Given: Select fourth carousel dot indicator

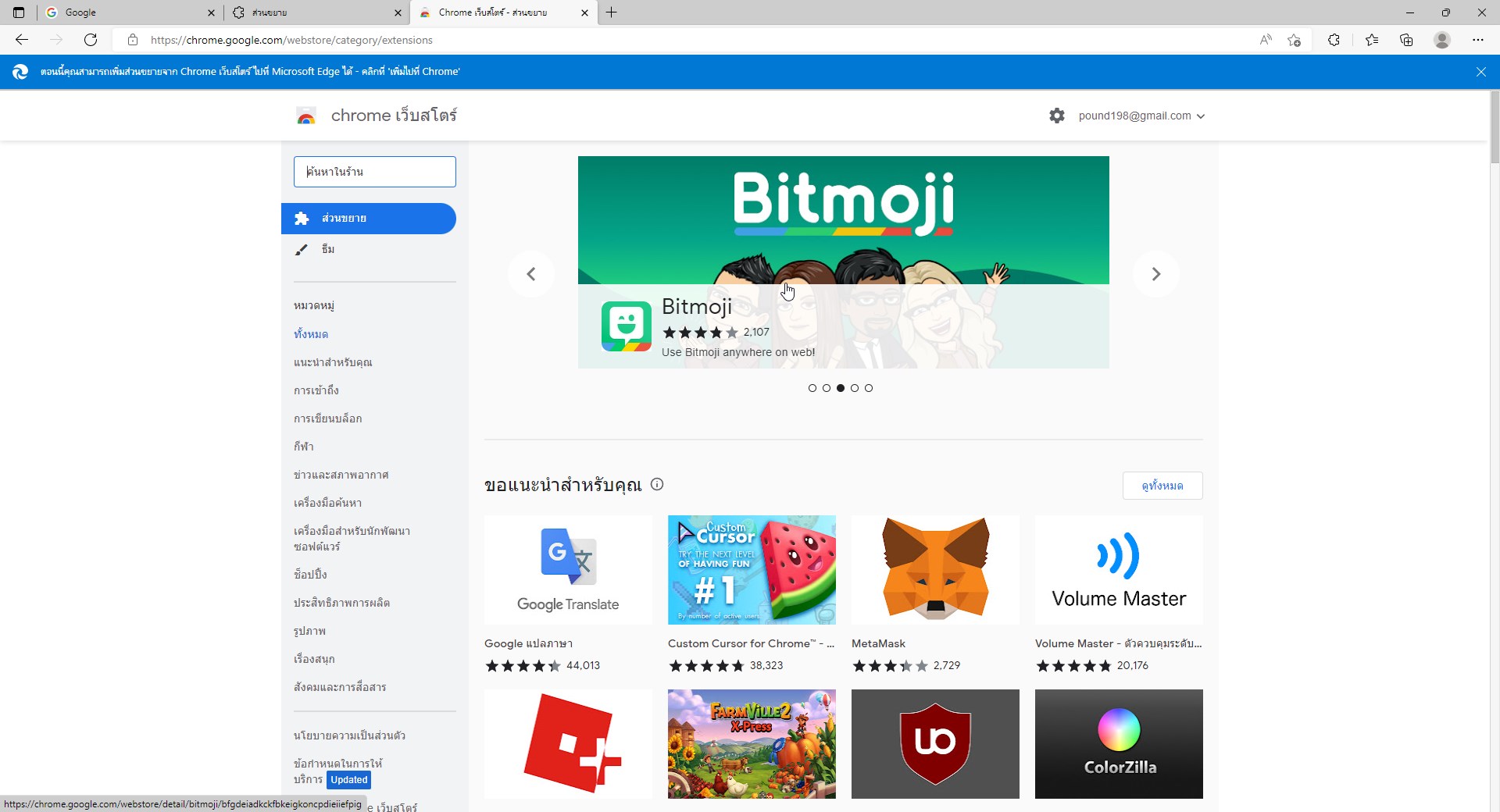Looking at the screenshot, I should 855,388.
